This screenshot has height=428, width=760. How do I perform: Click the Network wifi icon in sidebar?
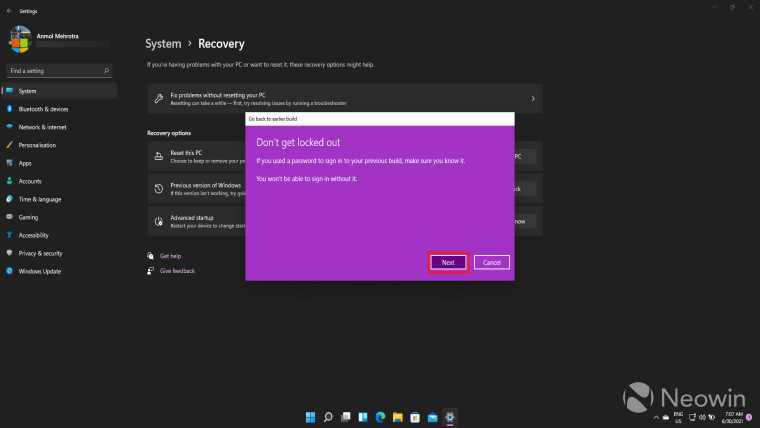[9, 127]
